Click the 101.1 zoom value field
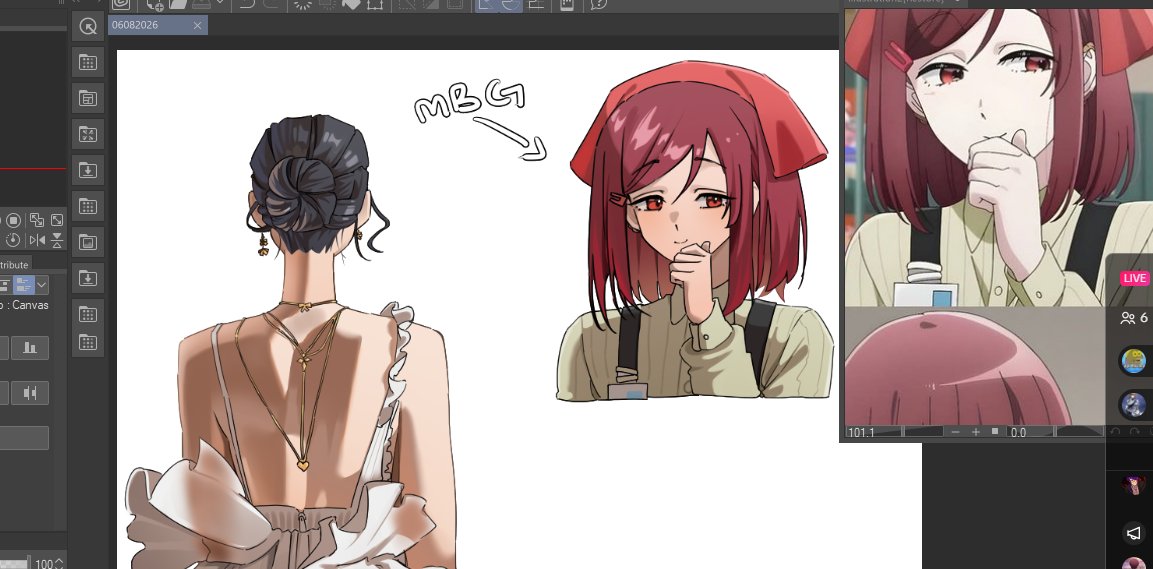This screenshot has width=1153, height=569. tap(861, 432)
